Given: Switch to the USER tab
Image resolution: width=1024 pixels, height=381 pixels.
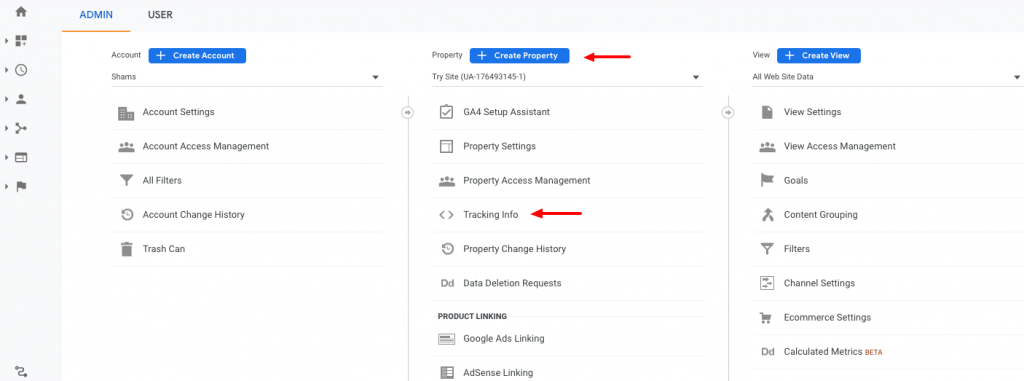Looking at the screenshot, I should [160, 14].
